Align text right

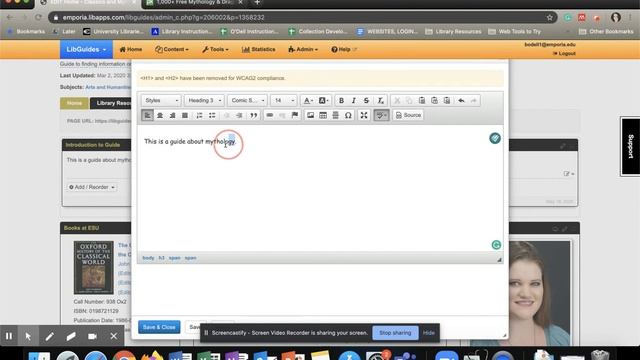click(172, 116)
